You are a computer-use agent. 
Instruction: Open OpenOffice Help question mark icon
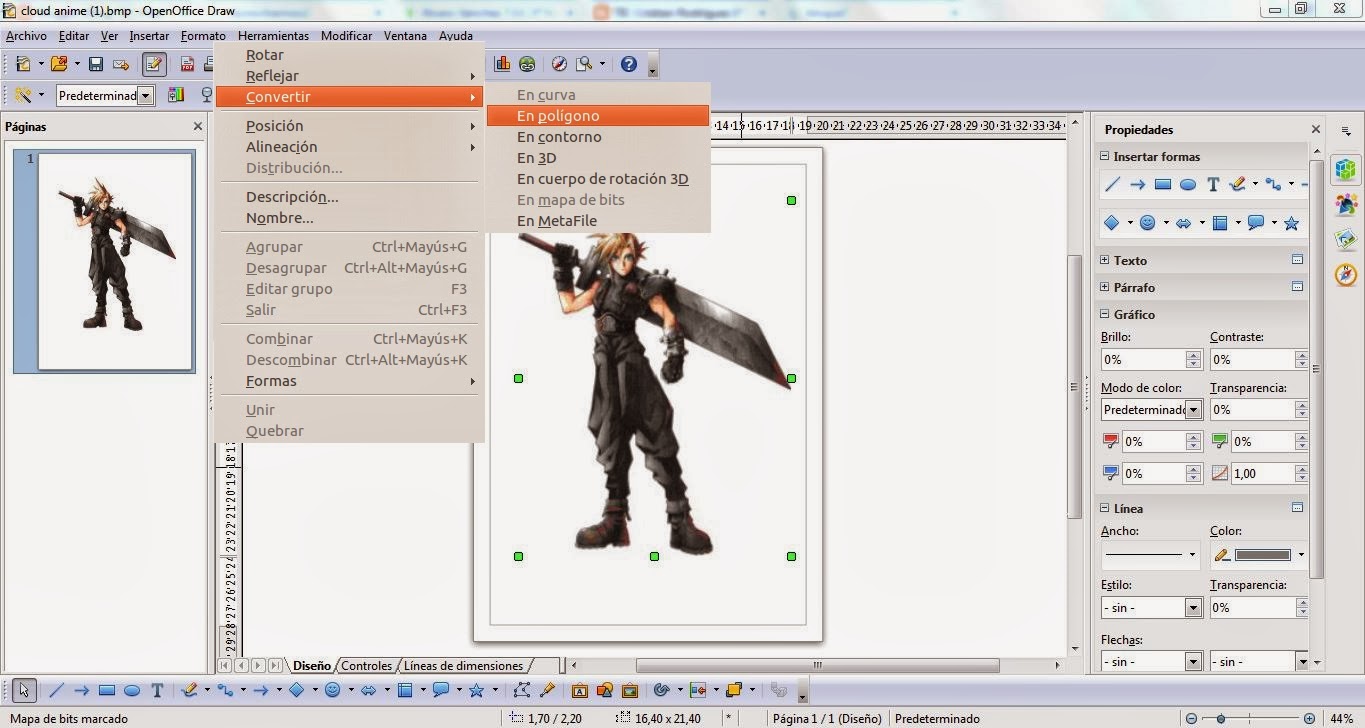[629, 64]
